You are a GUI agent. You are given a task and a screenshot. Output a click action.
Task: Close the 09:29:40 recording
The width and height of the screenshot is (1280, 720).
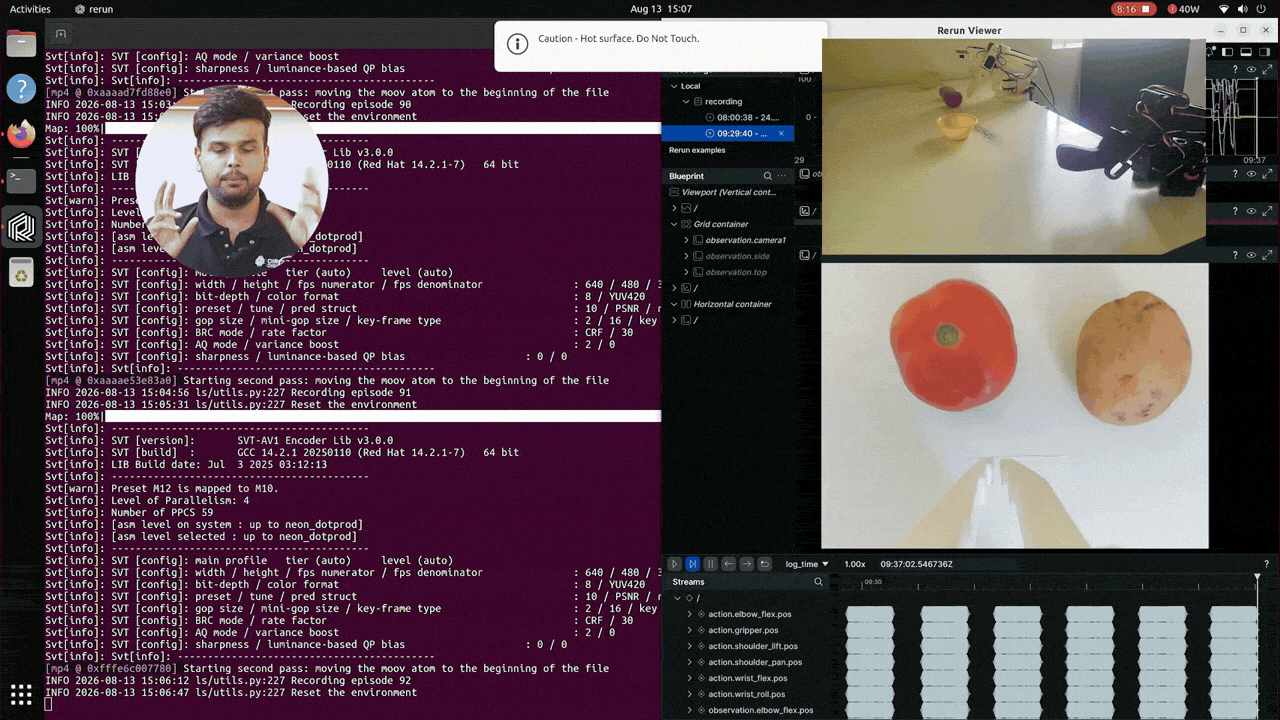click(781, 133)
